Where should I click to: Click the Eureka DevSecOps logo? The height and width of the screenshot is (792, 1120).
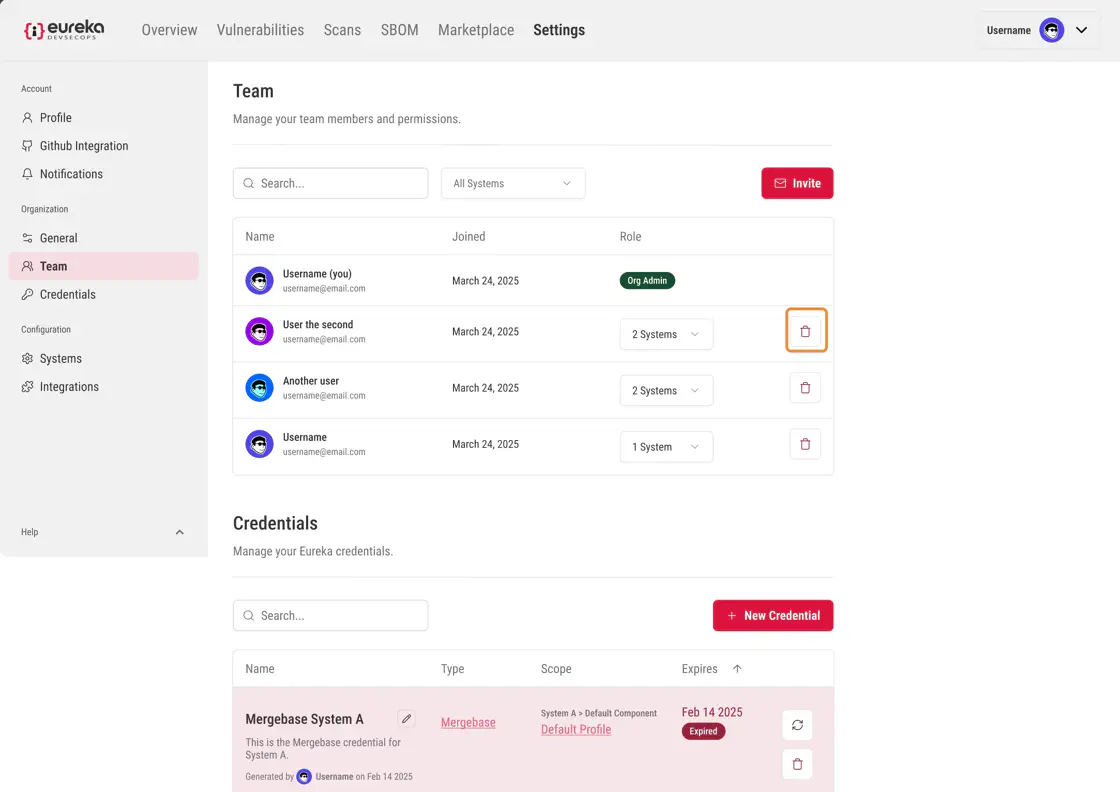point(64,30)
